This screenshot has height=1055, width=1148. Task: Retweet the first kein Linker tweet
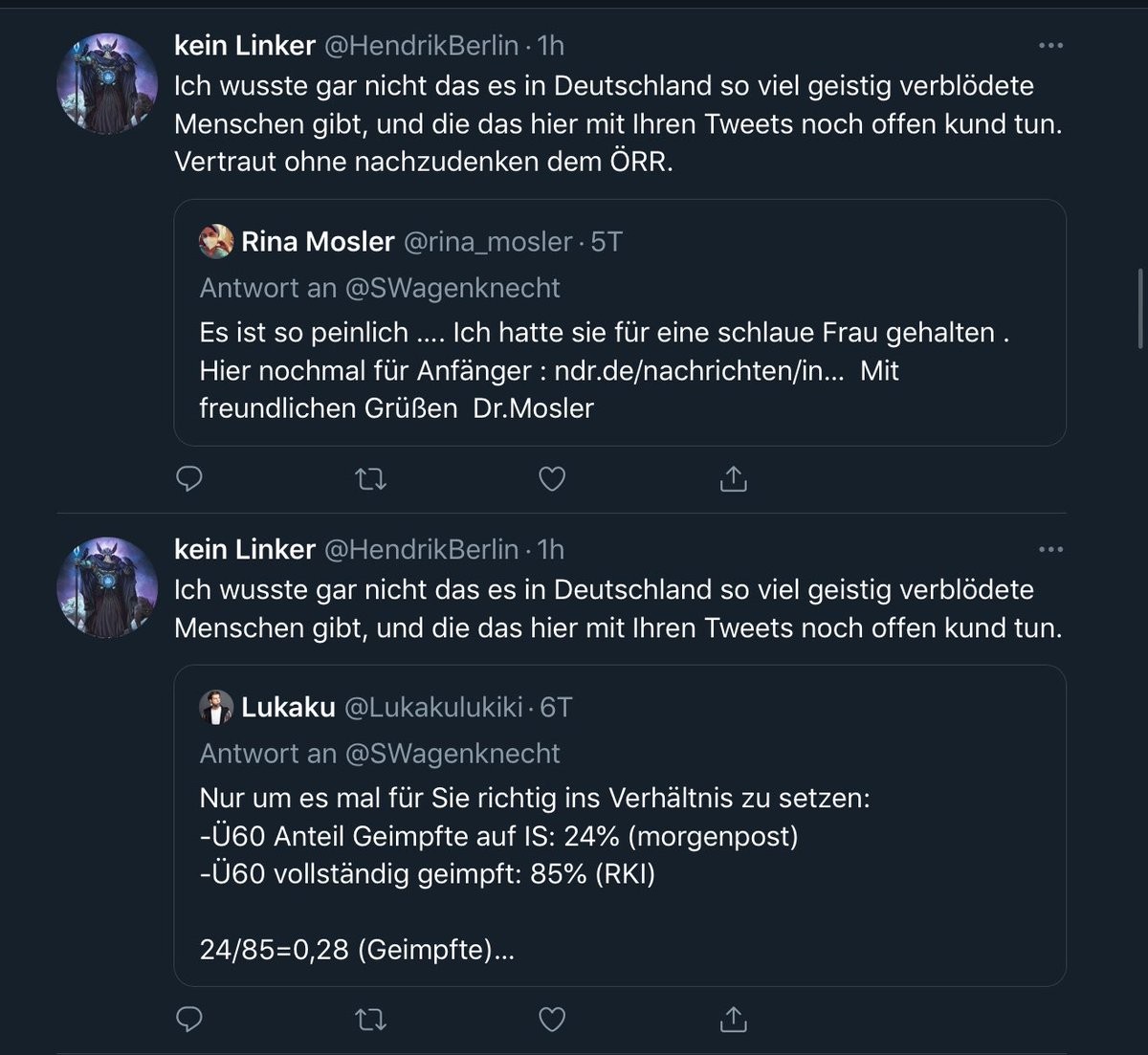(370, 477)
